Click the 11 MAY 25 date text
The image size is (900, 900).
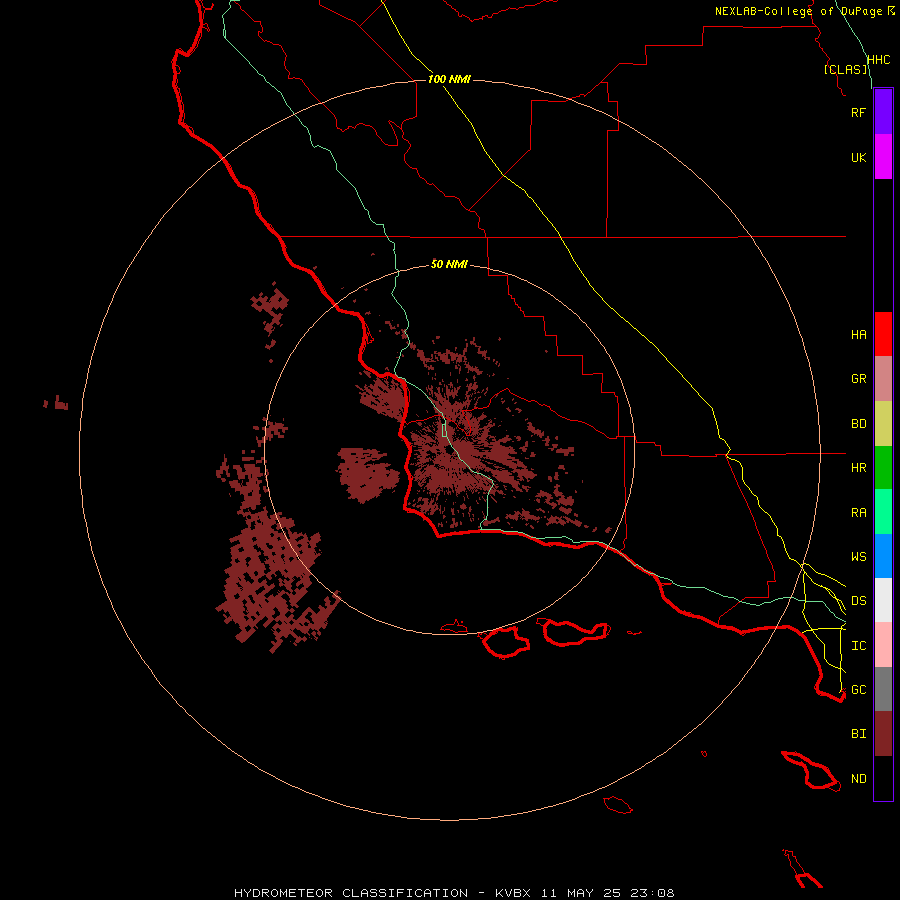[x=581, y=893]
